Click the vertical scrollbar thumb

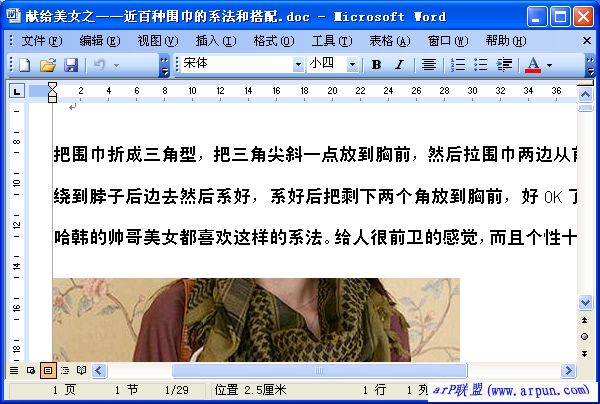click(x=585, y=108)
